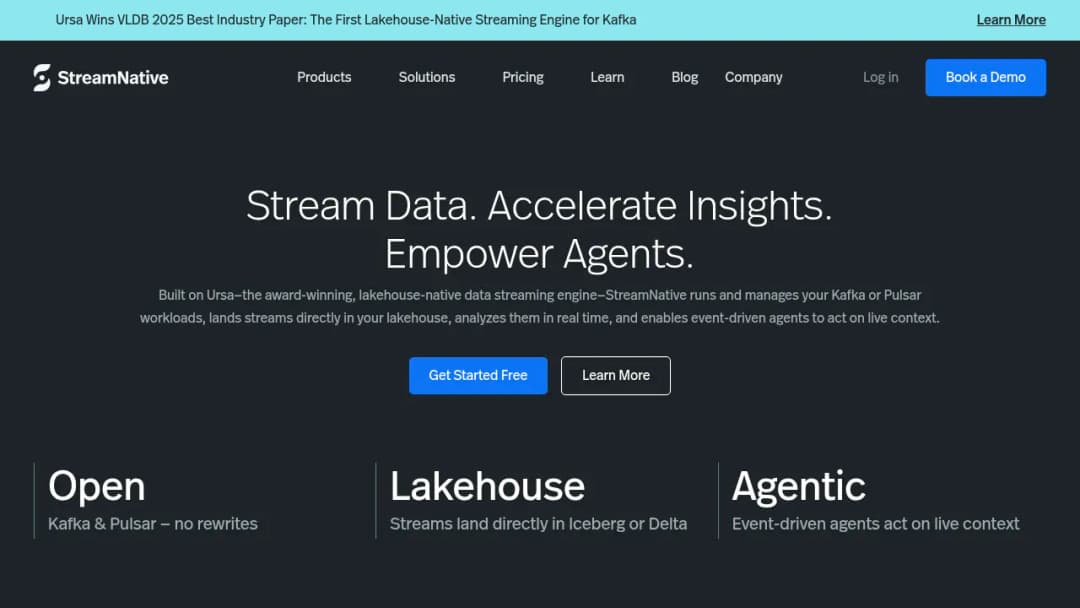Go to the Pricing page
The height and width of the screenshot is (608, 1080).
click(523, 77)
